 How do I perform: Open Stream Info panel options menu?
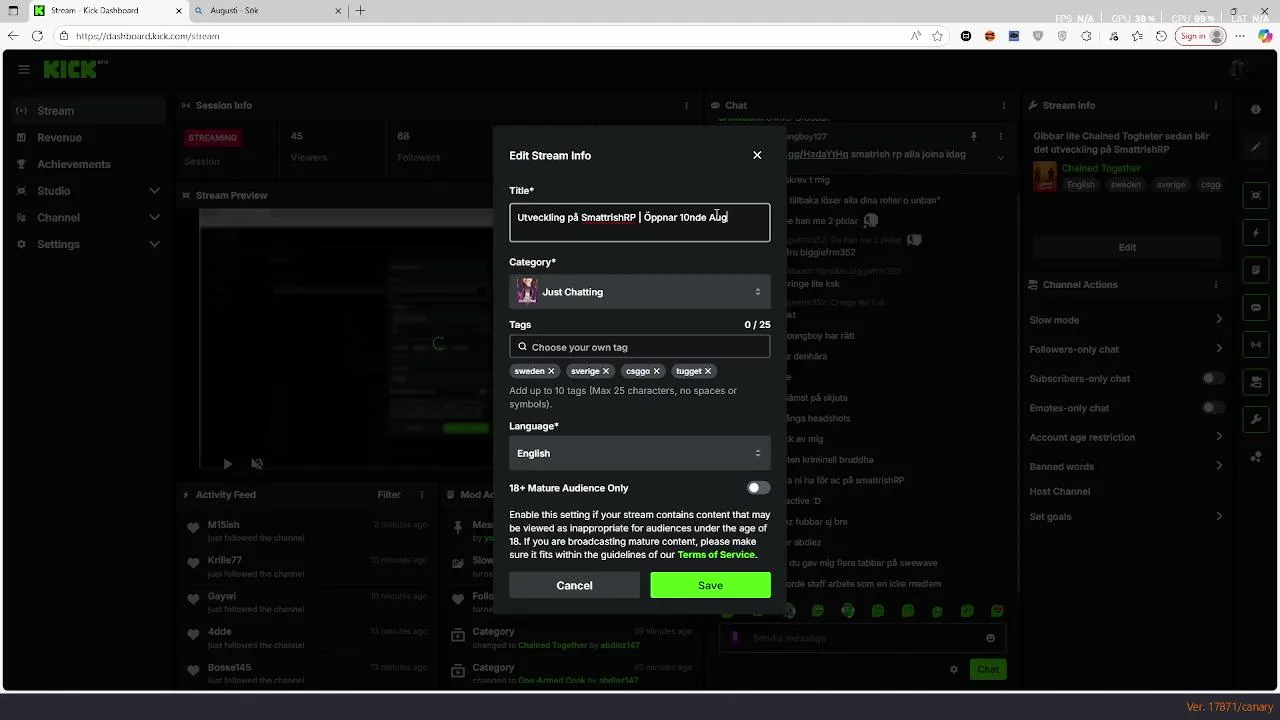(1216, 105)
